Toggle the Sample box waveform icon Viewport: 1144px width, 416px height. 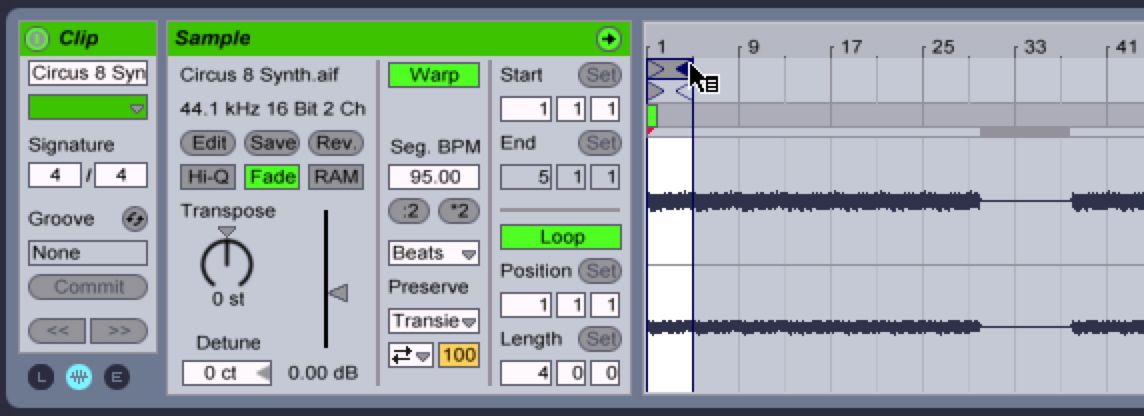[79, 377]
